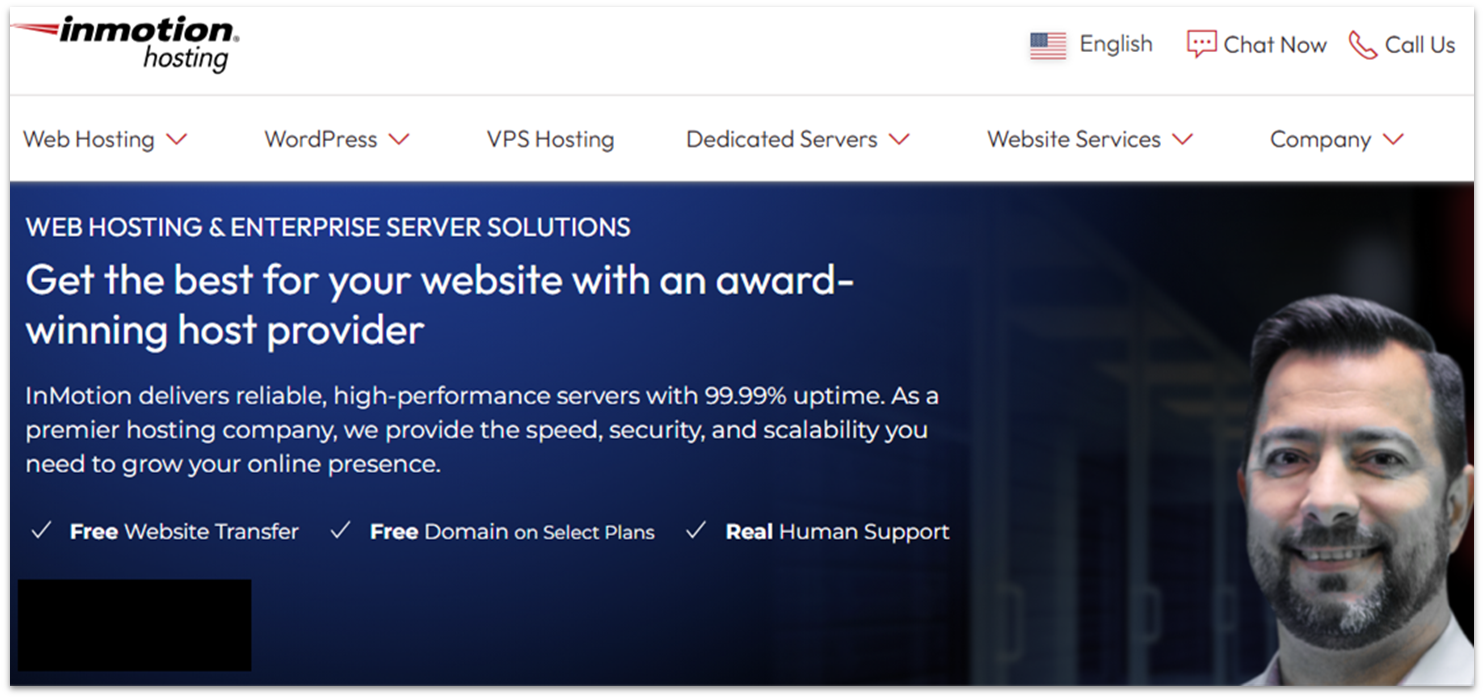Screen dimensions: 1484x699
Task: Click the InMotion Hosting logo
Action: (126, 43)
